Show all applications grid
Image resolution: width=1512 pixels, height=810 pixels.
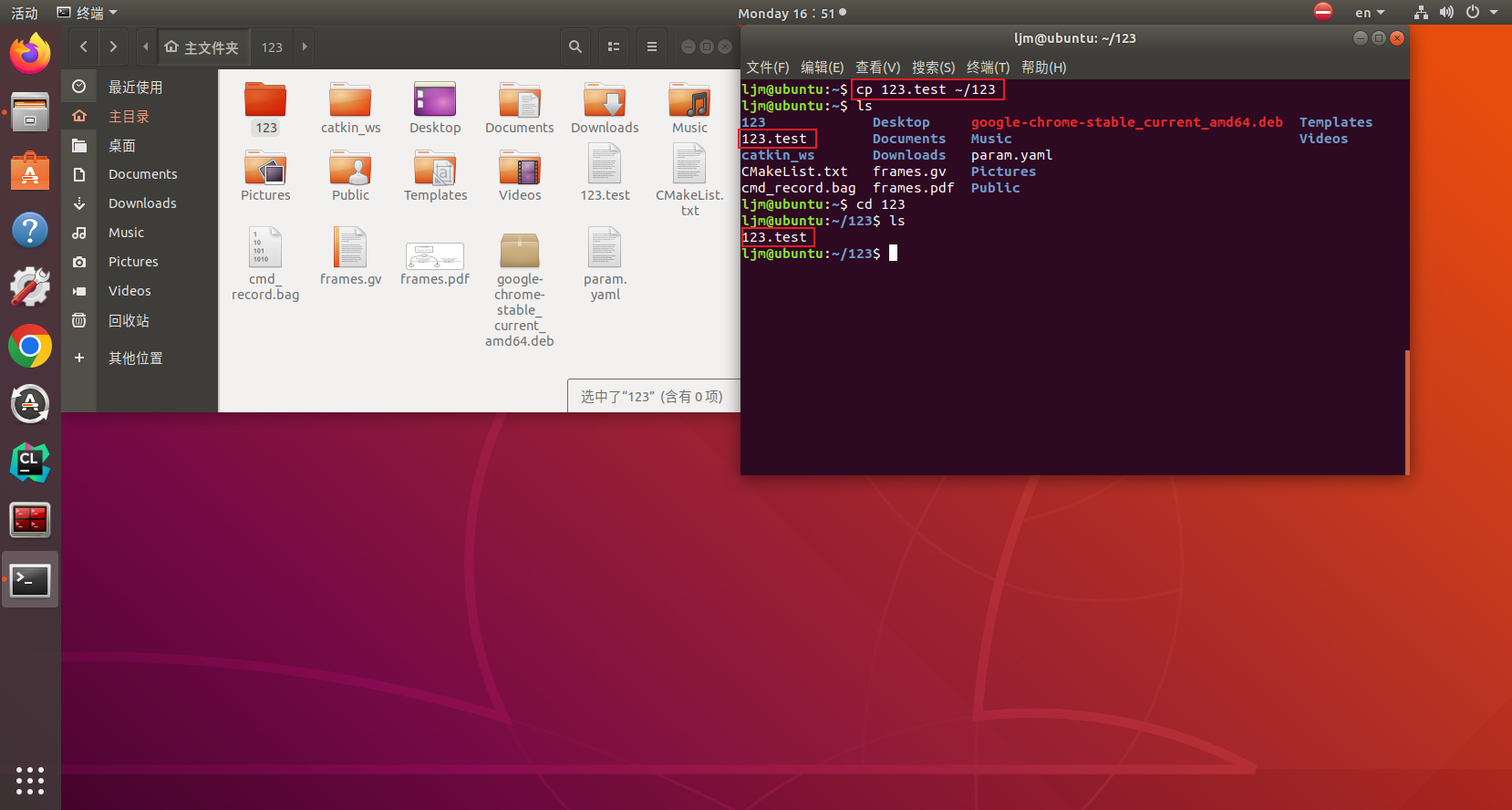click(x=30, y=780)
